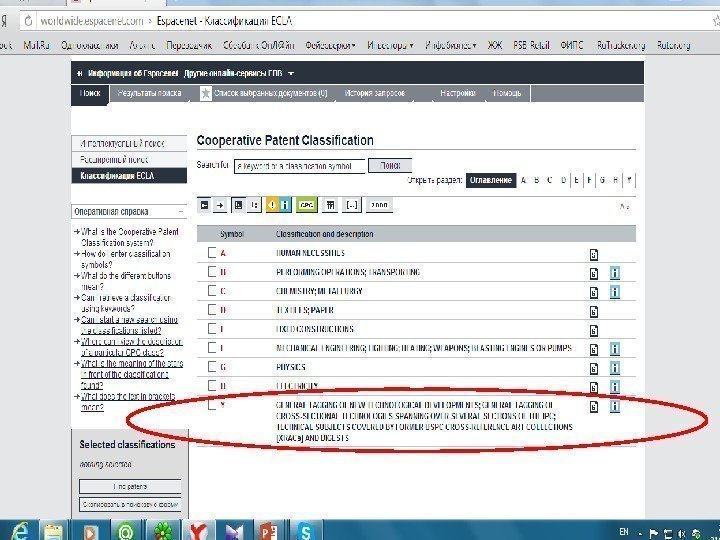Show info icon for MECHANICAL ENGINEERING row
720x540 pixels.
click(614, 349)
